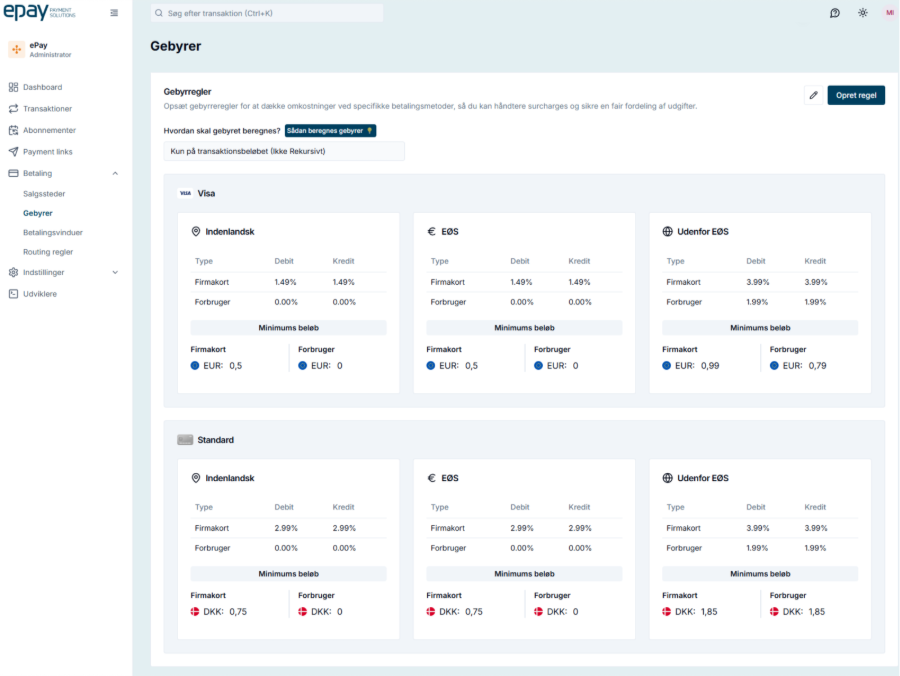Go to Salgssteder in sidebar
Image resolution: width=900 pixels, height=676 pixels.
[44, 194]
